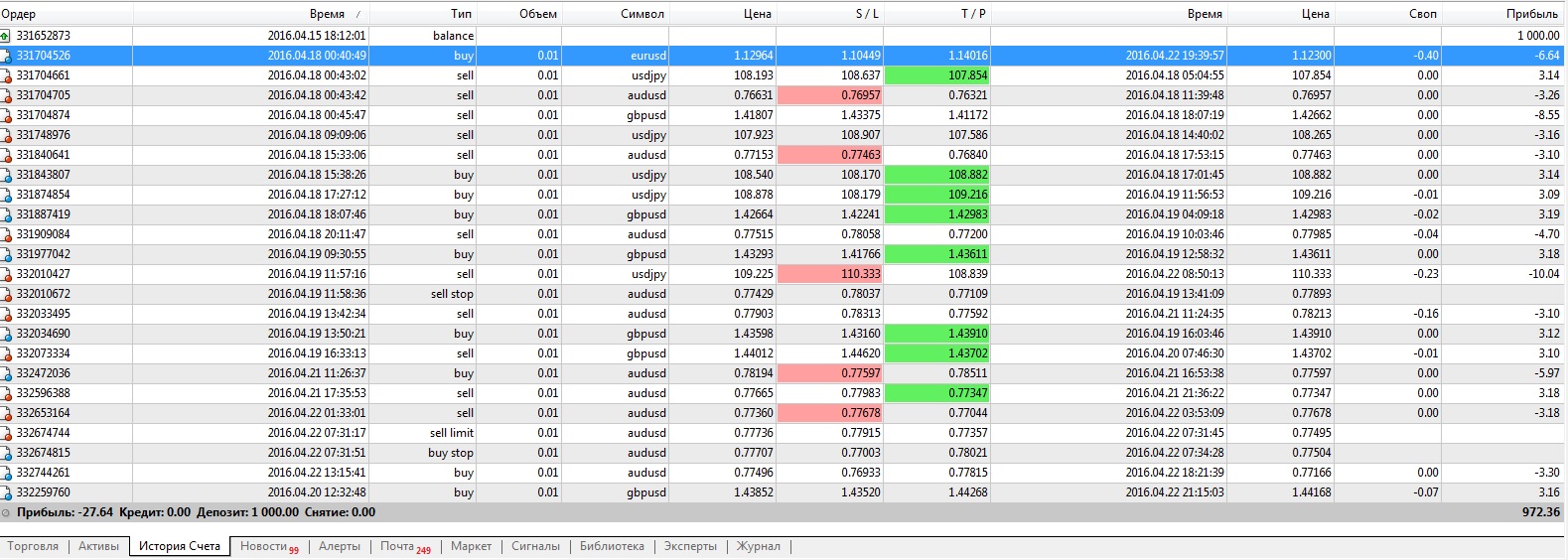Open the Торговля tab
The image size is (1568, 560).
[33, 546]
